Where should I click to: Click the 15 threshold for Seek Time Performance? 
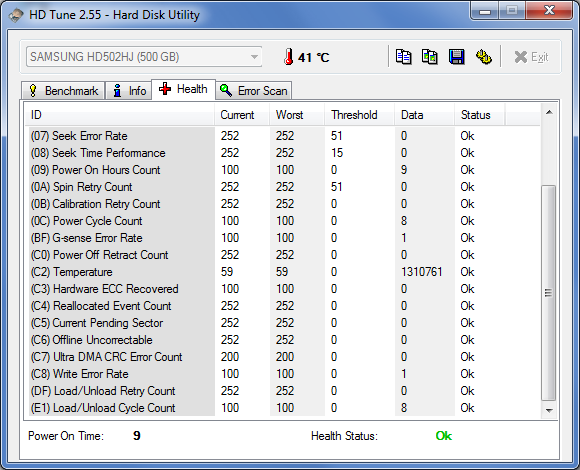337,153
